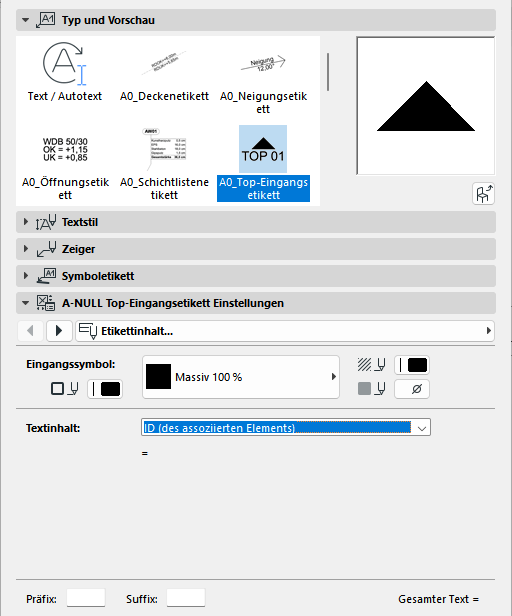Click the black Massiv fill preview square

[x=158, y=377]
